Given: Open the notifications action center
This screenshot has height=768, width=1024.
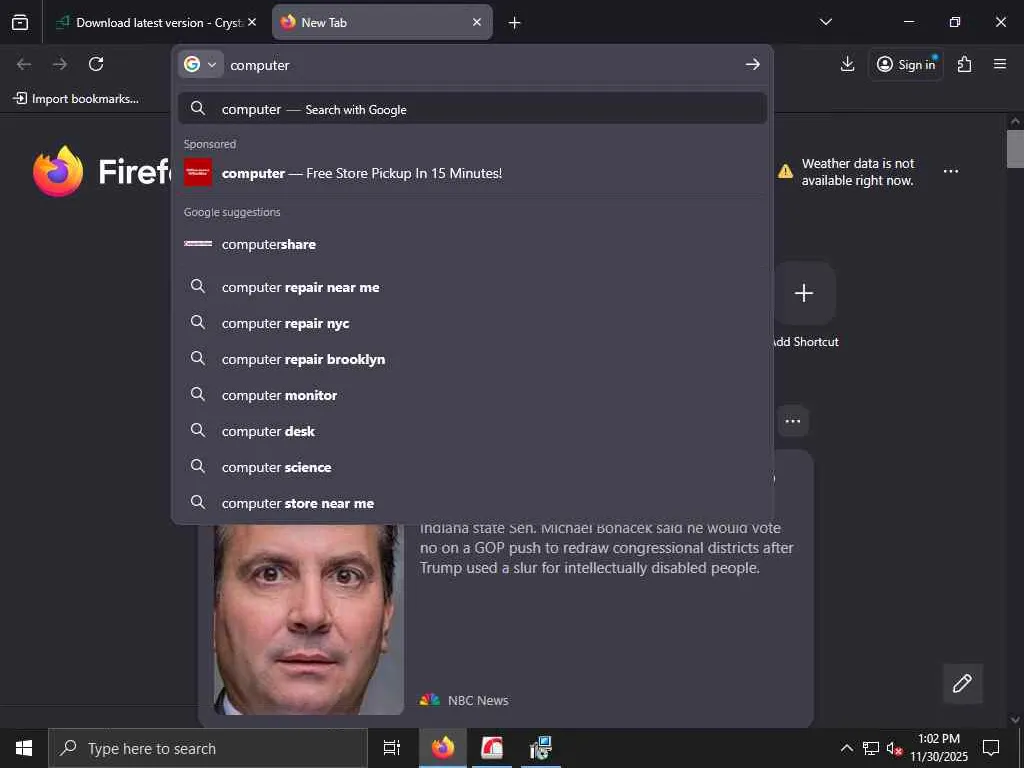Looking at the screenshot, I should tap(991, 748).
